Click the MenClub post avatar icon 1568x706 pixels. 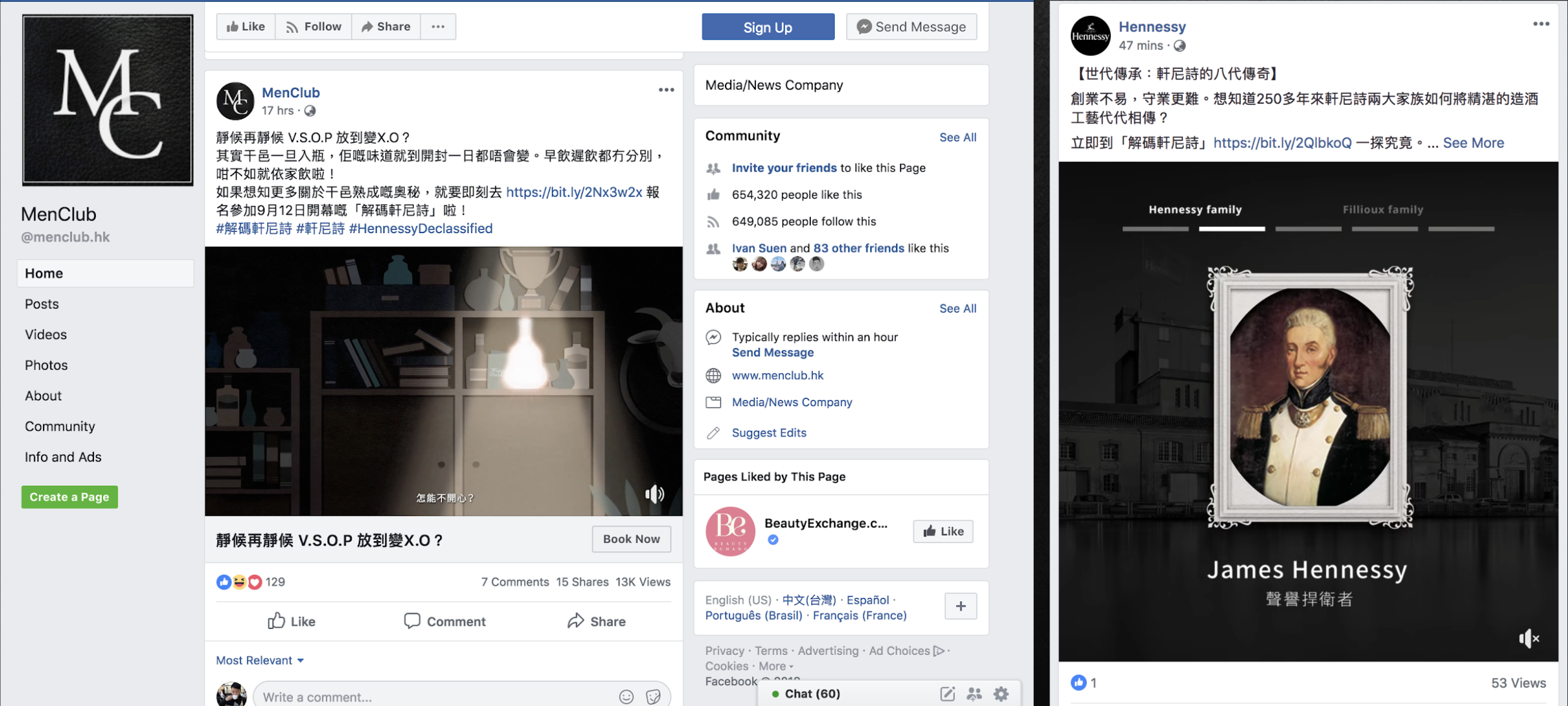pyautogui.click(x=235, y=101)
